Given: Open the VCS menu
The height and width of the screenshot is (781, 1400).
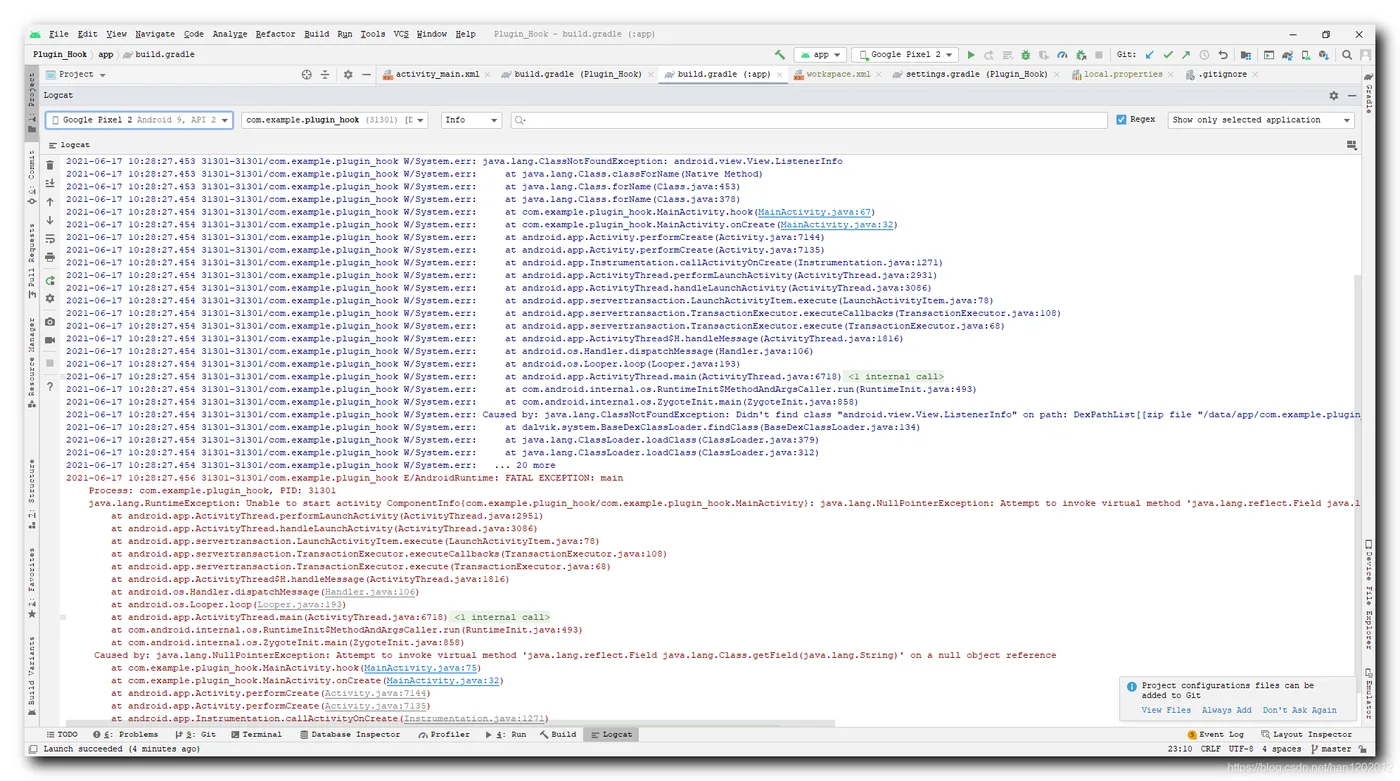Looking at the screenshot, I should coord(401,34).
